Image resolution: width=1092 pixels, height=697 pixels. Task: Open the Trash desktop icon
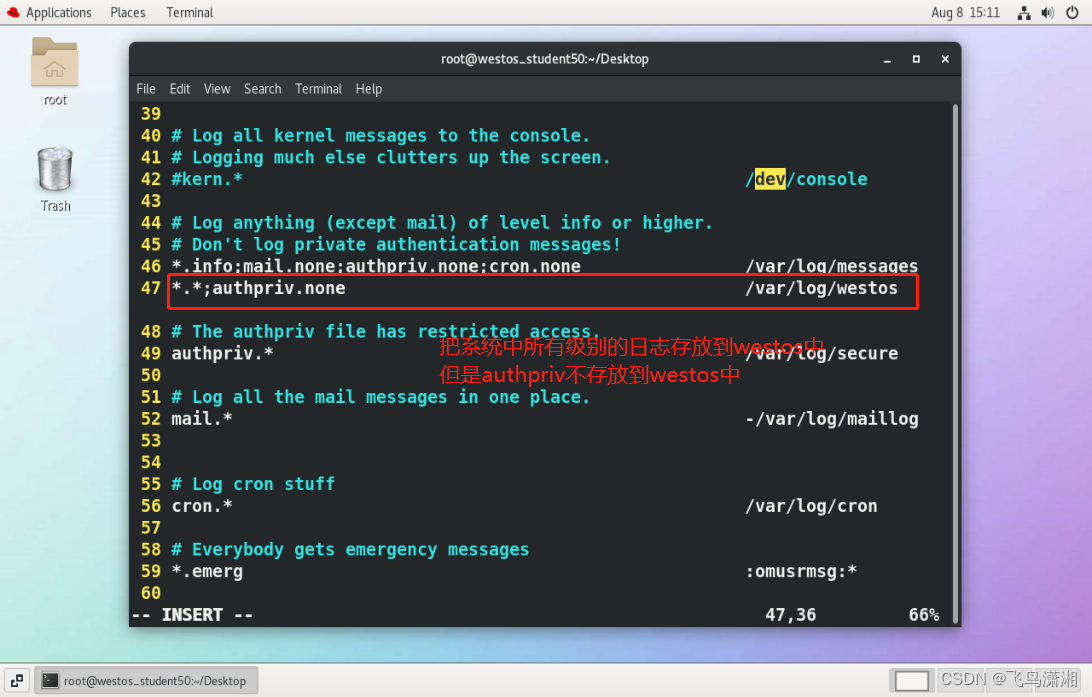coord(54,168)
